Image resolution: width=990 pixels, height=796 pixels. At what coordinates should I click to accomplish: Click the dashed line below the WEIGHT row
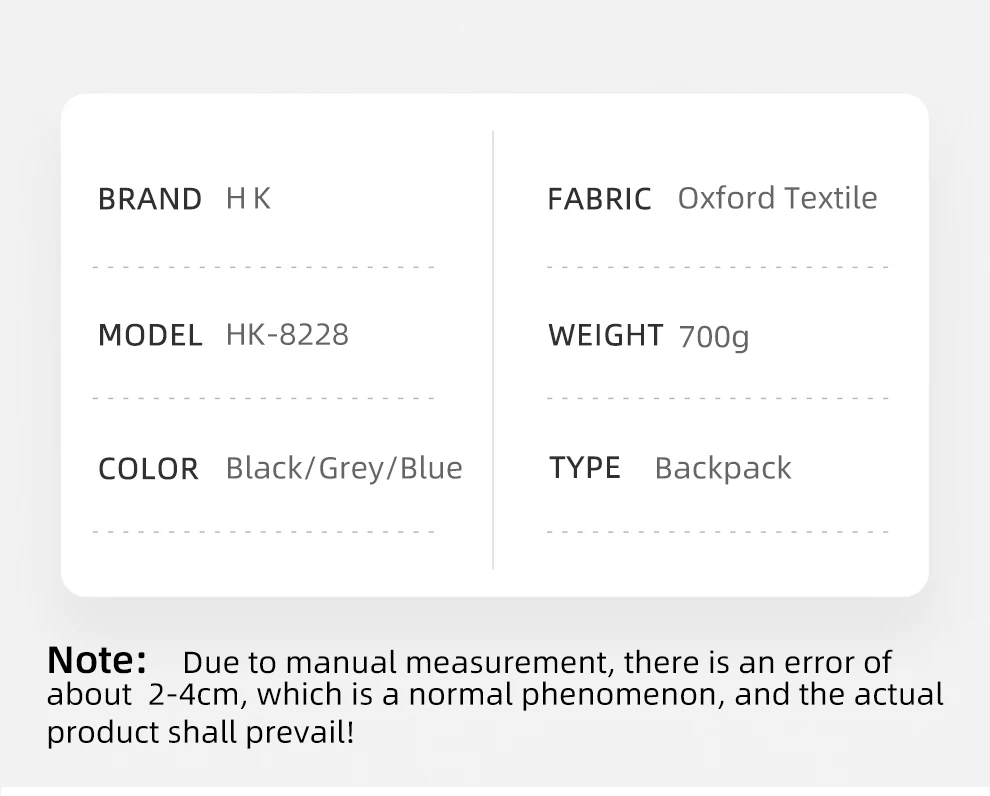717,398
